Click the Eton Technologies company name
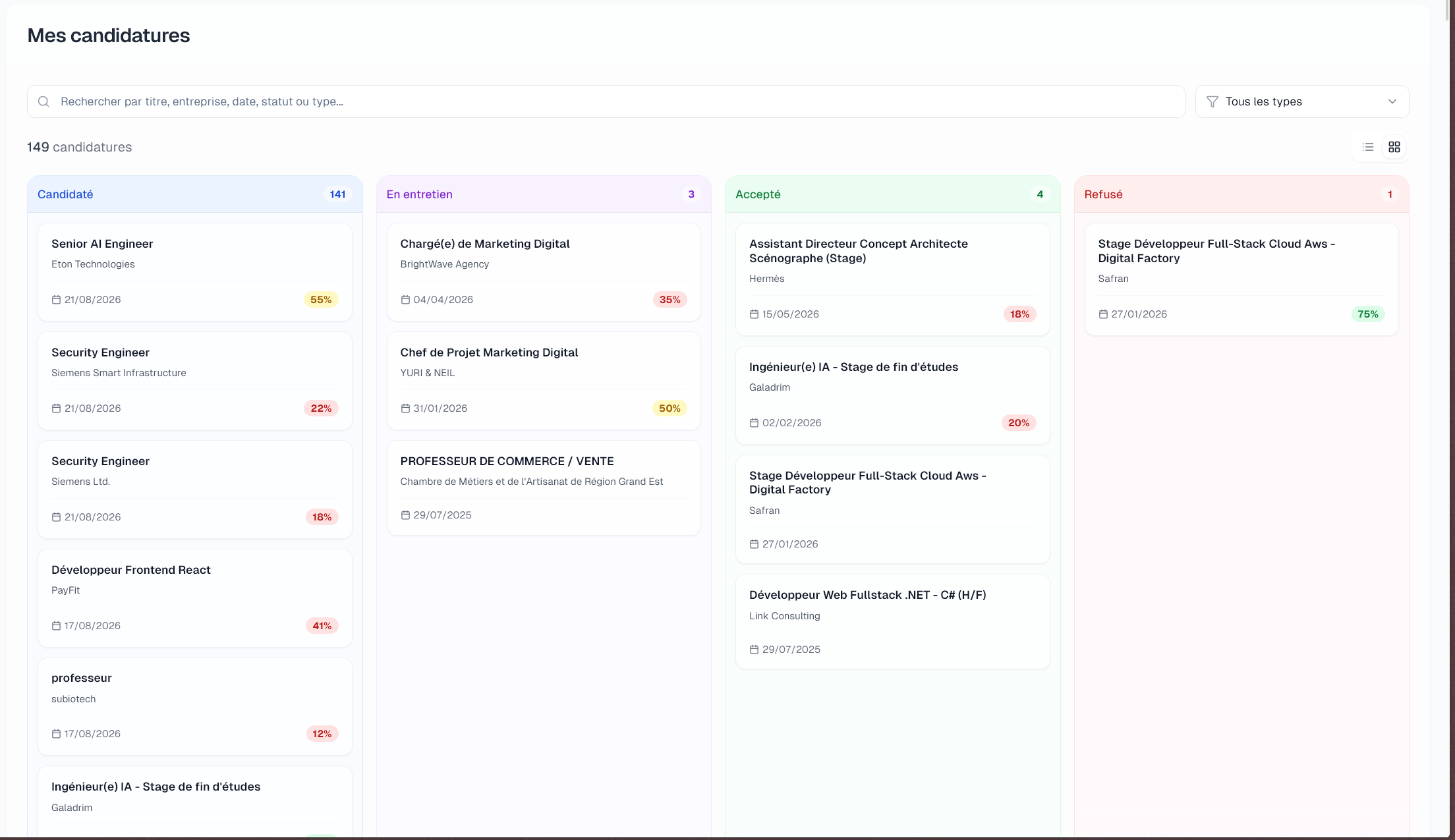Screen dimensions: 1455x840 point(93,264)
